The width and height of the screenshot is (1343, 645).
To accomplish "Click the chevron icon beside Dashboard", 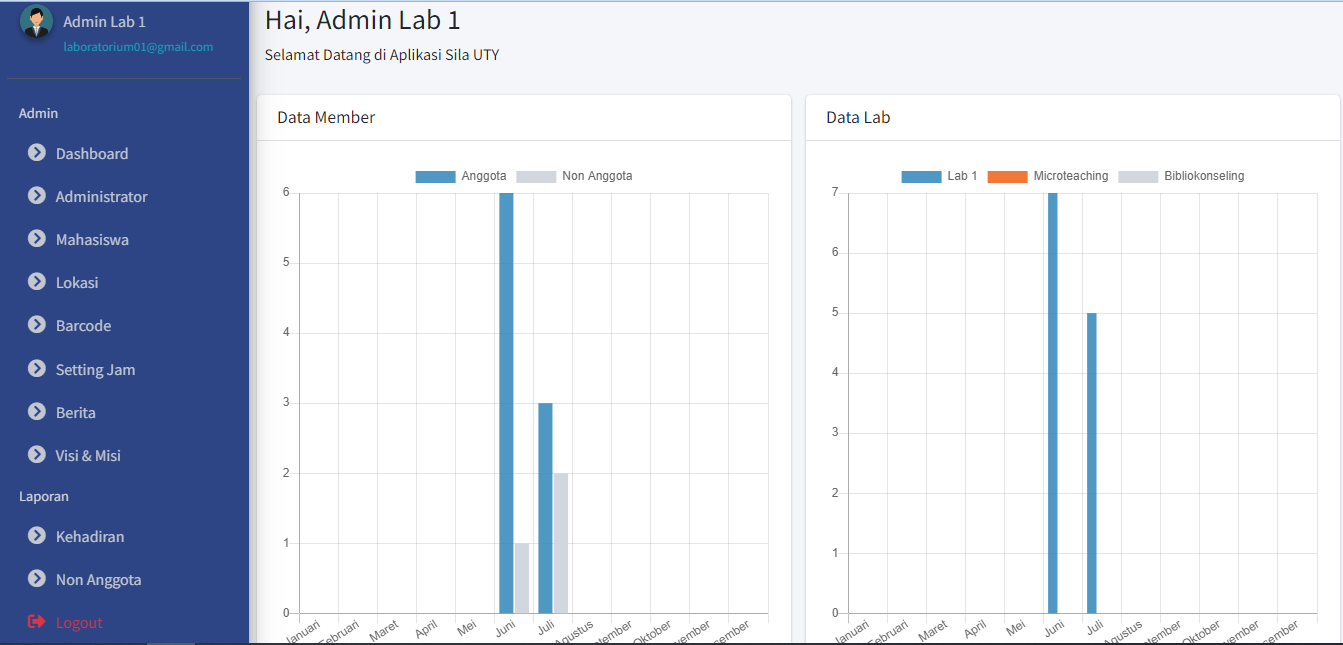I will pos(37,153).
